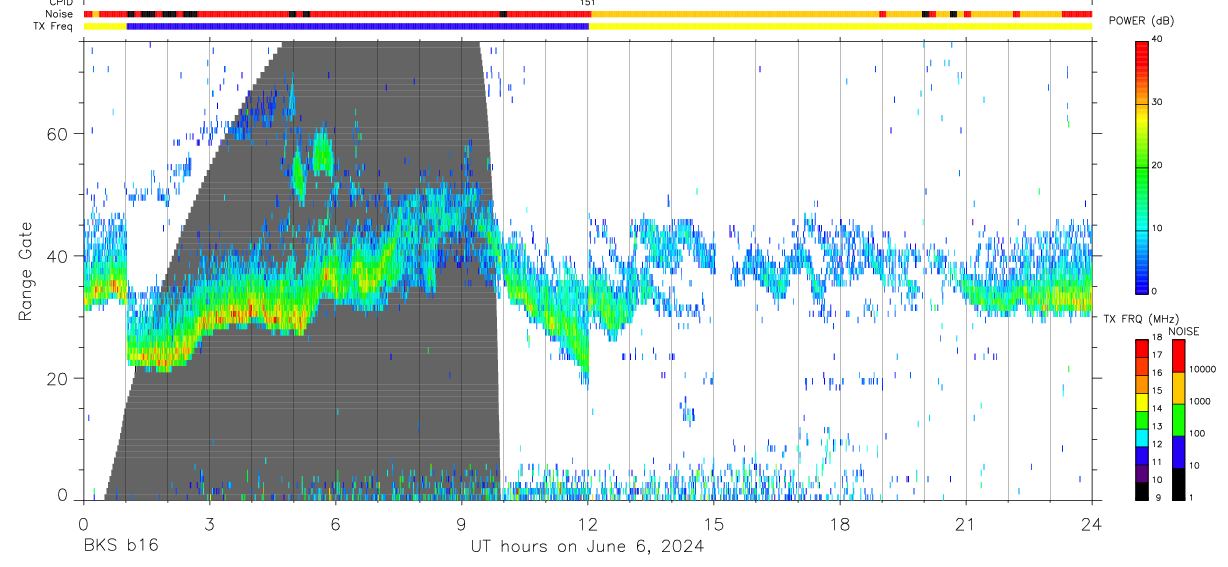Click the NOISE legend title
The width and height of the screenshot is (1228, 567).
click(1183, 331)
